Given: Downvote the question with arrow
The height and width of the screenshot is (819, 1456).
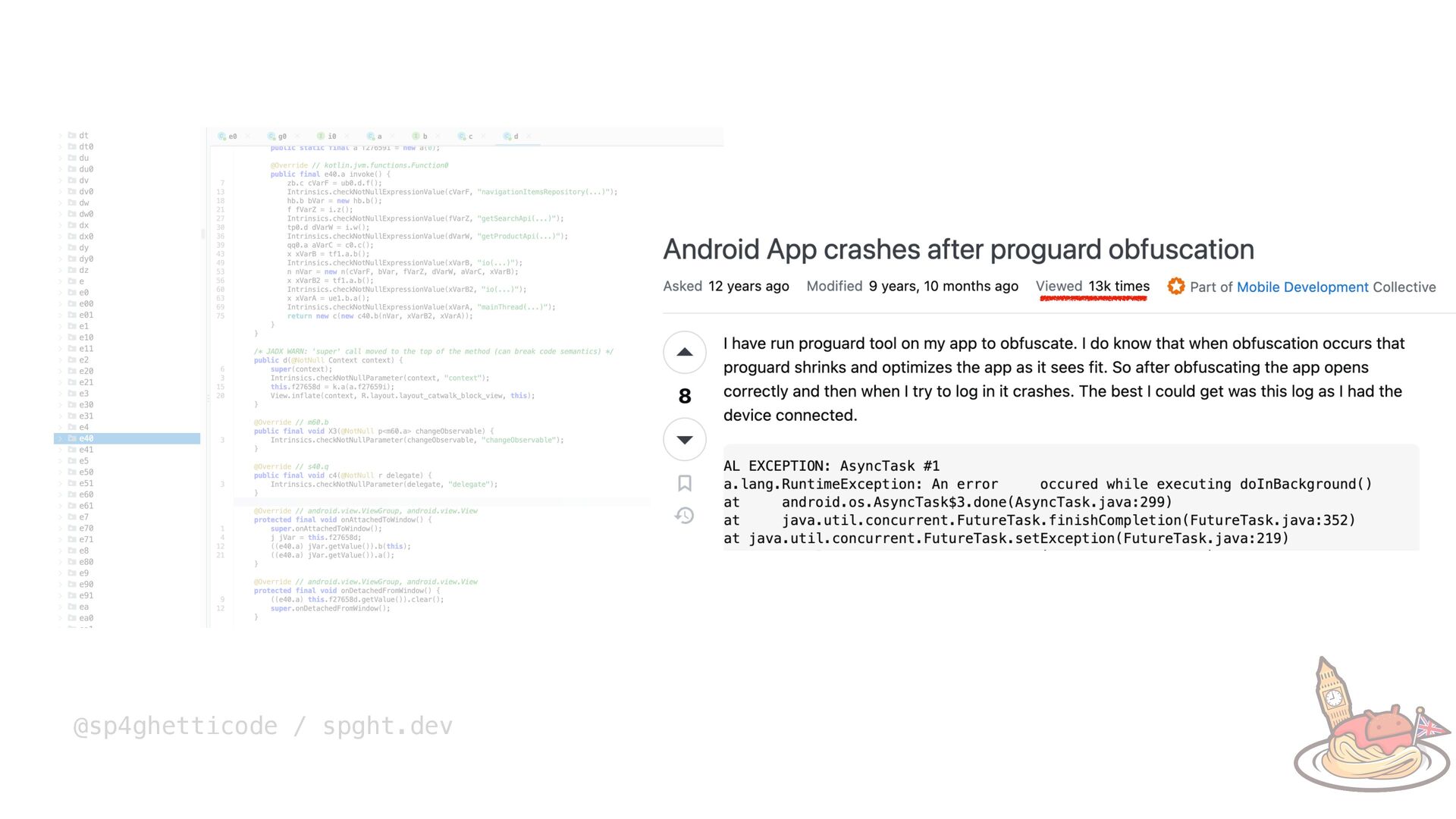Looking at the screenshot, I should click(684, 440).
